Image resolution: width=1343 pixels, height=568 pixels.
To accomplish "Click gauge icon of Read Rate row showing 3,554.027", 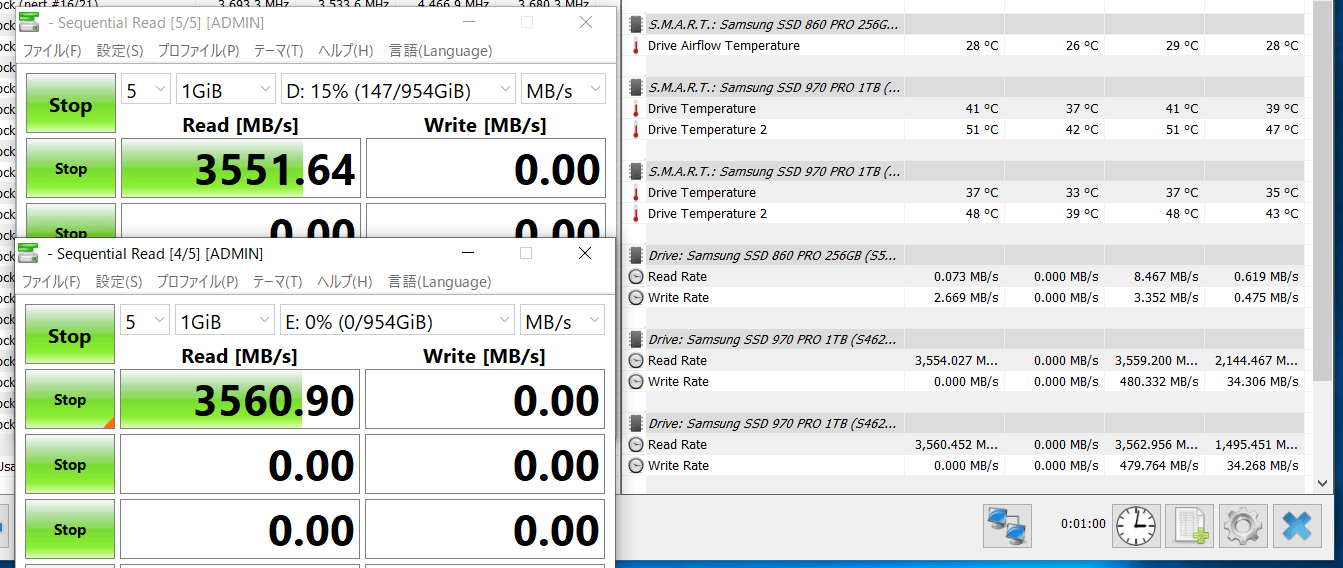I will [636, 361].
